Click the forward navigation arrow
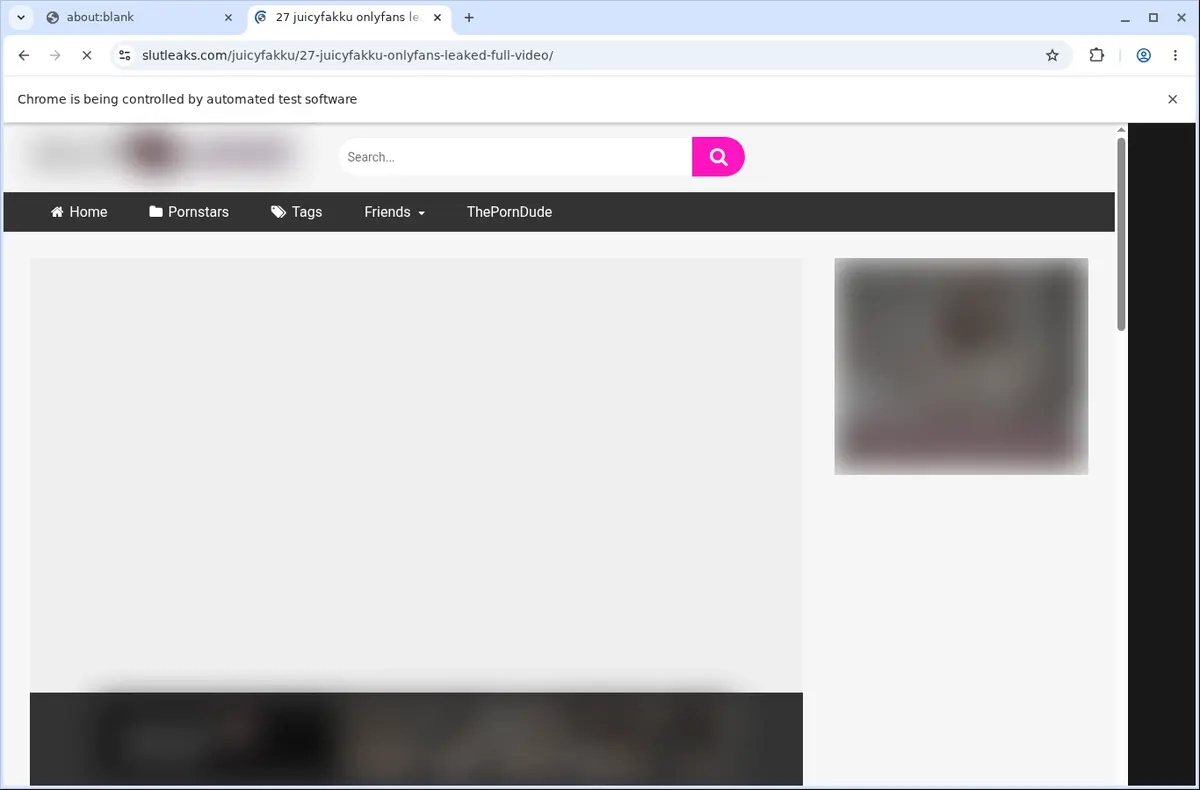Image resolution: width=1200 pixels, height=790 pixels. pos(55,55)
